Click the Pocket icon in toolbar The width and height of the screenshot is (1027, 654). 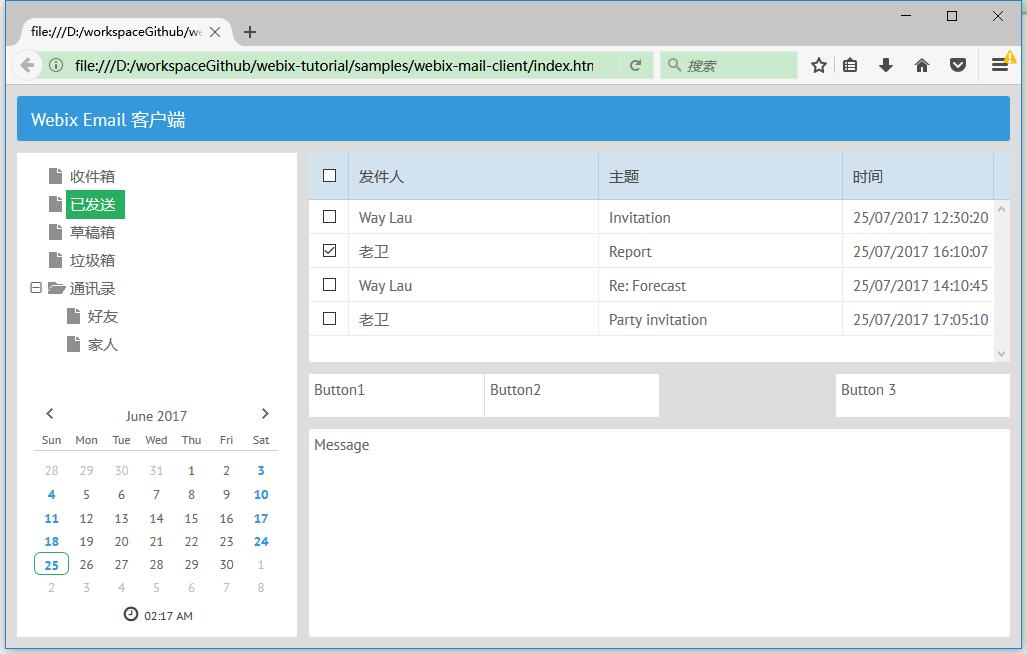pyautogui.click(x=958, y=65)
